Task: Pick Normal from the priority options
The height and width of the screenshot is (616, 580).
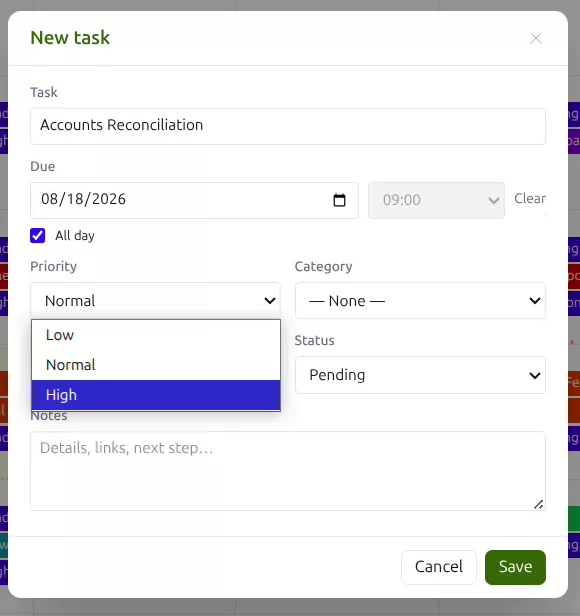Action: pos(156,365)
